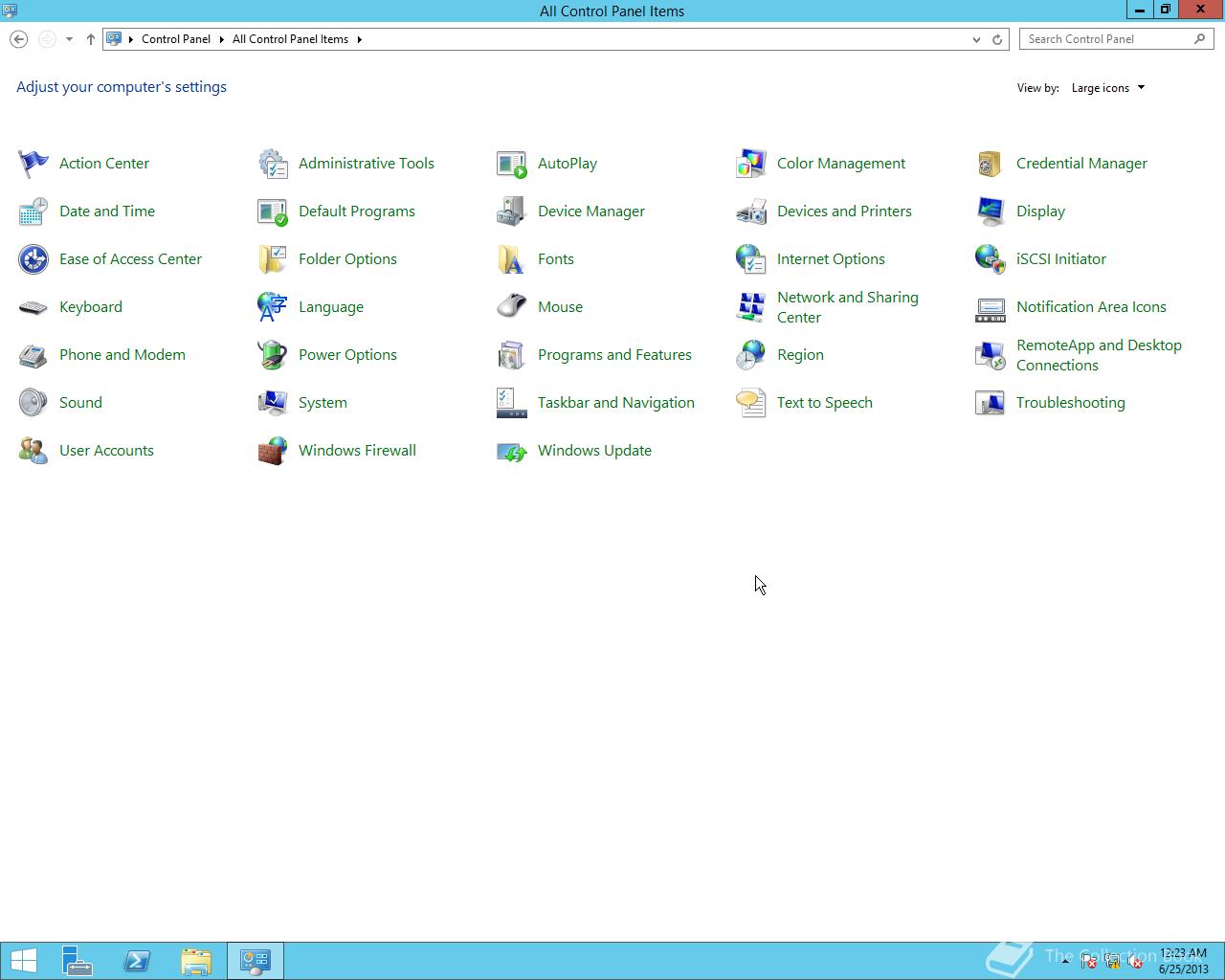Open the Fonts folder icon
The image size is (1225, 980).
click(512, 259)
